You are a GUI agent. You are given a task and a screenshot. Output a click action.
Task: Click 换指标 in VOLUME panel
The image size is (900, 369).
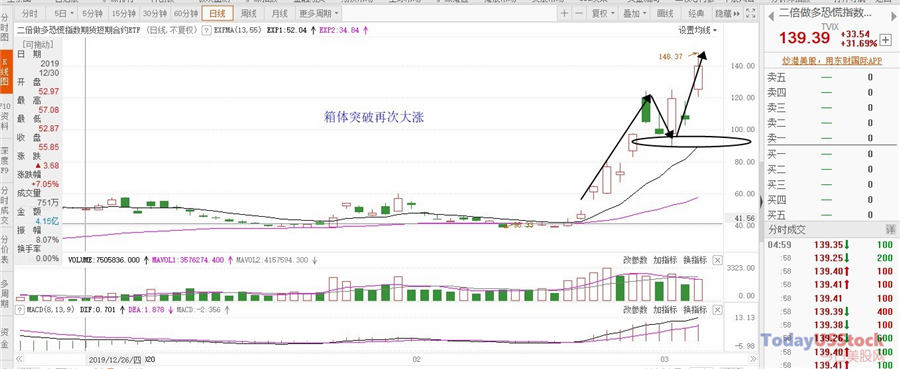click(x=695, y=260)
